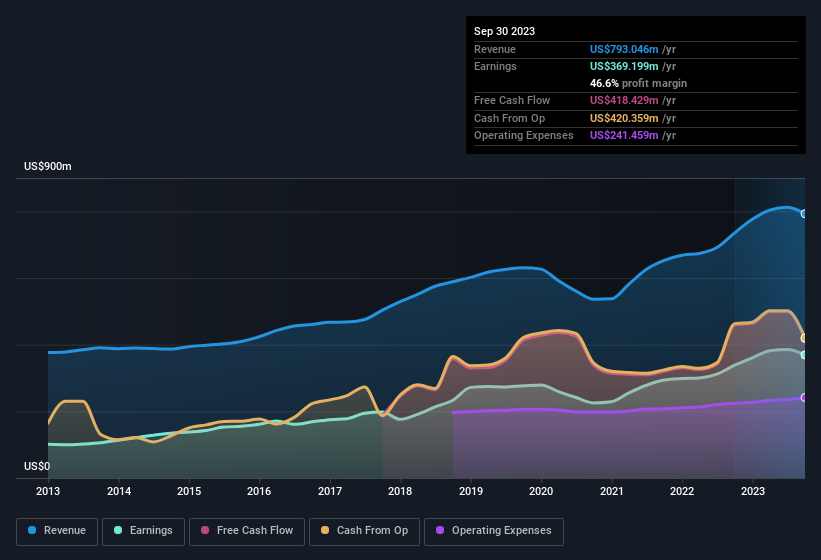The width and height of the screenshot is (821, 560).
Task: Click the US$418.429m free cash flow value
Action: pyautogui.click(x=624, y=100)
